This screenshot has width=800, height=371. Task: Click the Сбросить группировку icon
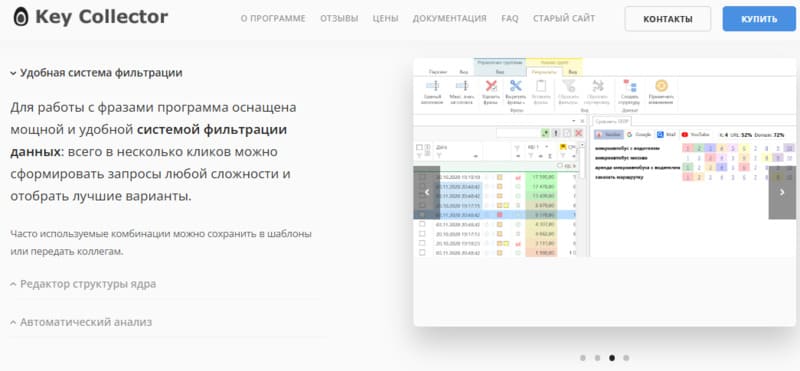click(x=597, y=86)
